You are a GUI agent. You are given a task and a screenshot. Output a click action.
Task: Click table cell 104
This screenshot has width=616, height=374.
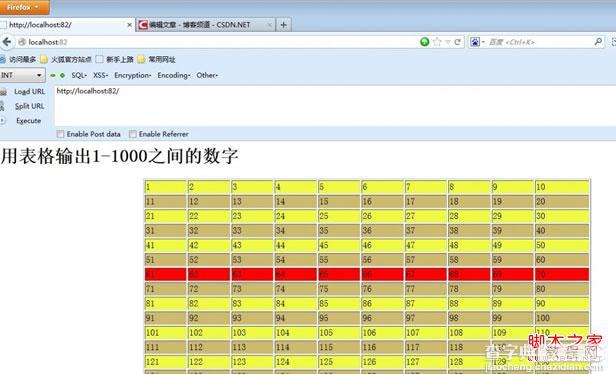[296, 333]
